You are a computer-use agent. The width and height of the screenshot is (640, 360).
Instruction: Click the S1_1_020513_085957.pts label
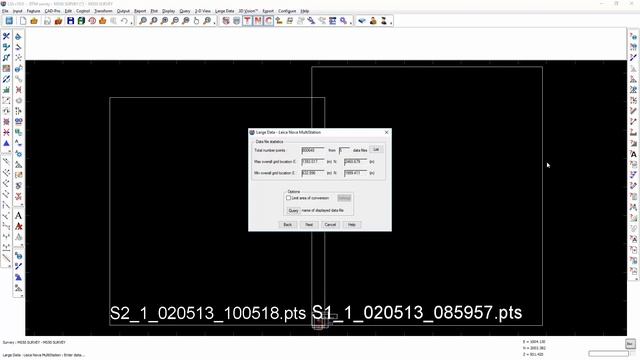417,313
